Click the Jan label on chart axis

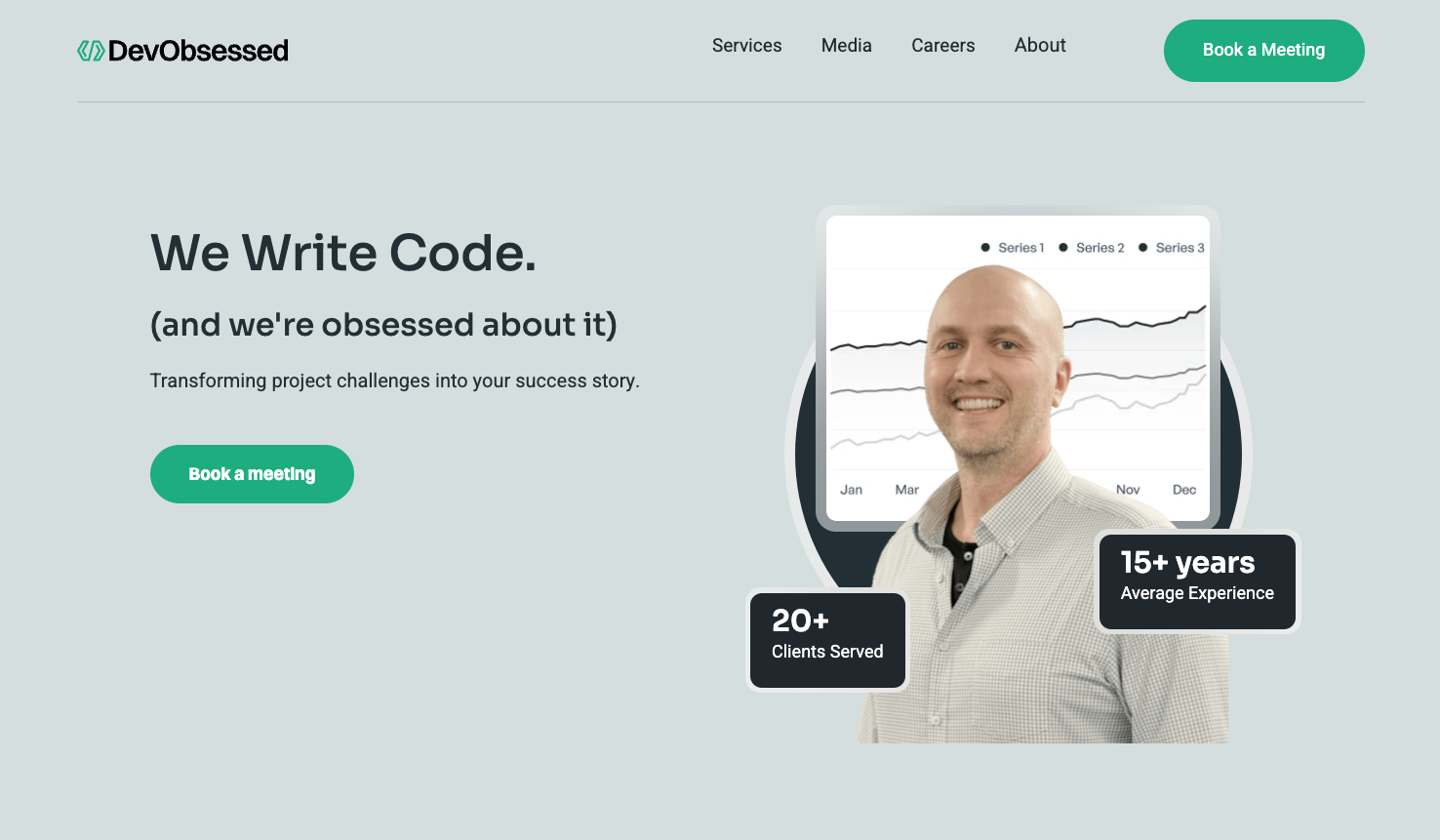pos(852,490)
